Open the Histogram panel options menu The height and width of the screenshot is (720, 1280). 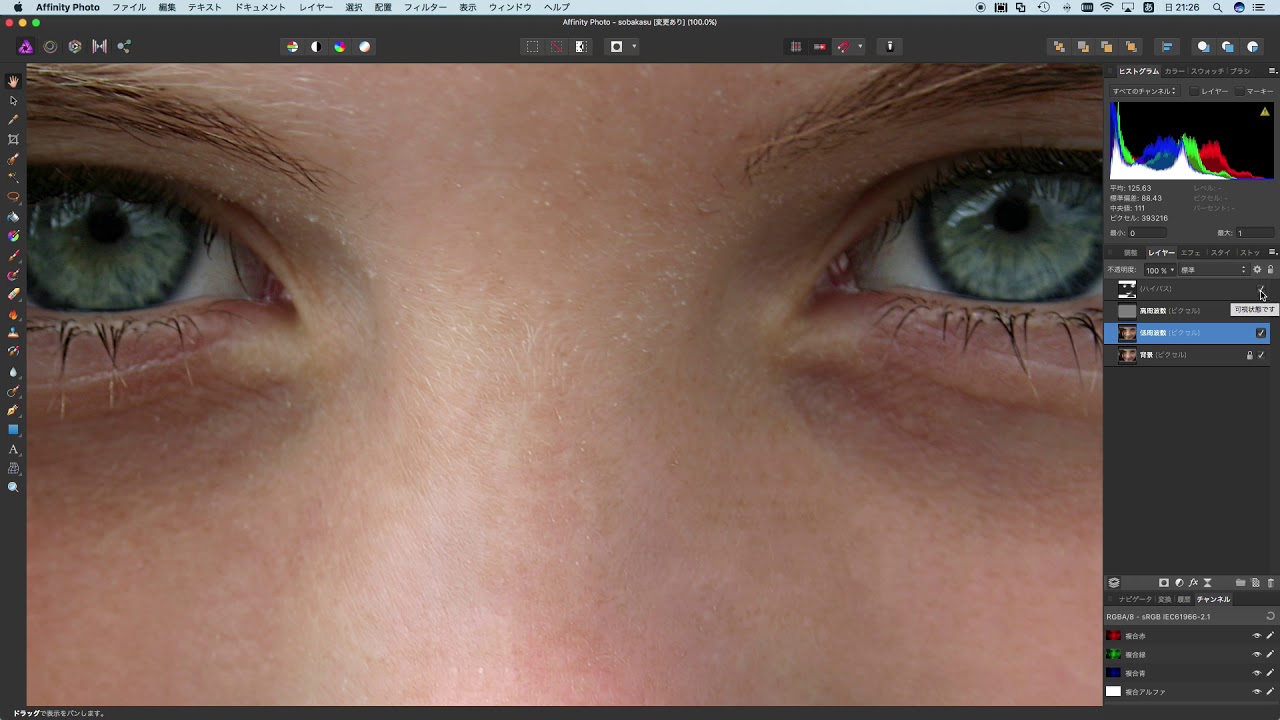(x=1272, y=71)
